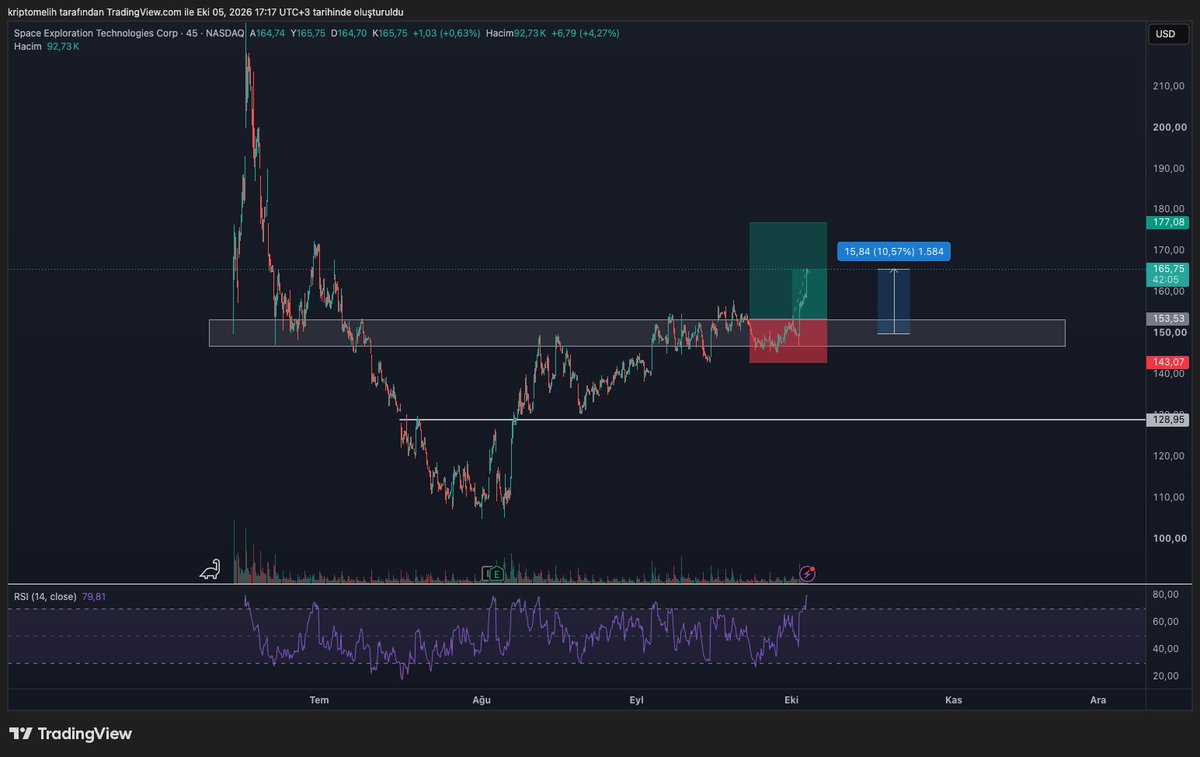
Task: Click the grey marker beside earnings E
Action: (x=485, y=573)
